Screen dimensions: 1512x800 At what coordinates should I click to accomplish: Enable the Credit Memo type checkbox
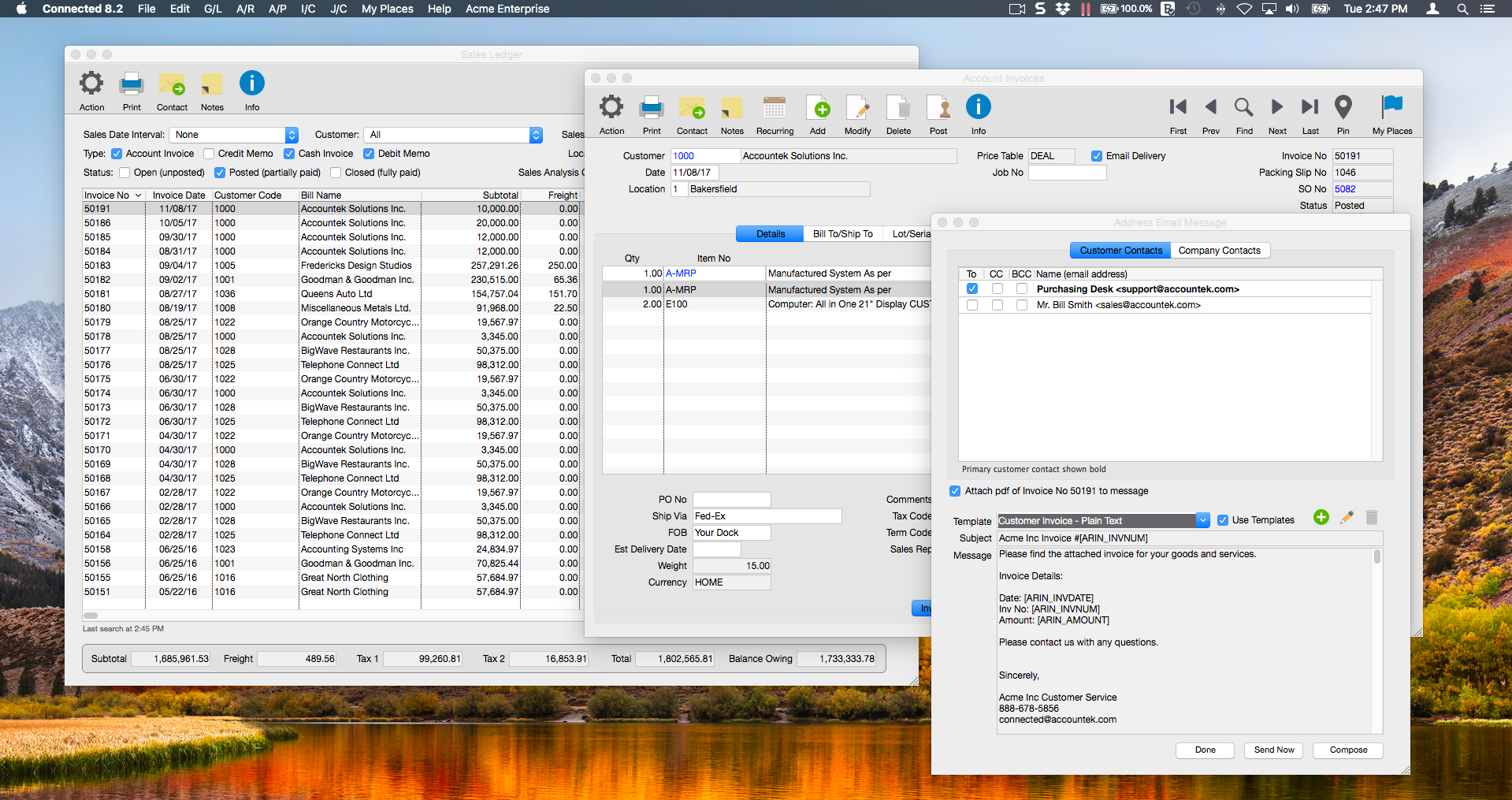pos(209,154)
